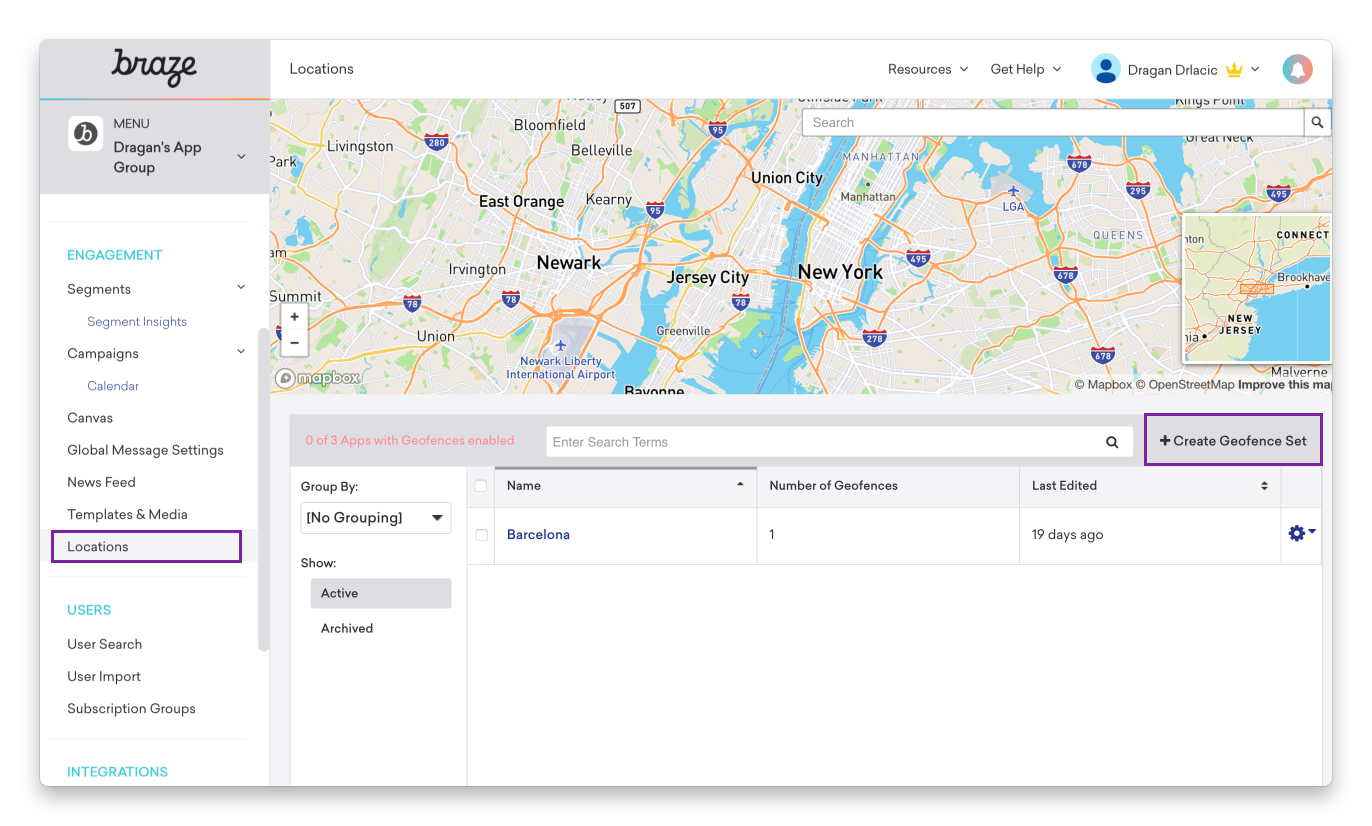Zoom in on the map
The width and height of the screenshot is (1372, 826).
click(x=294, y=317)
